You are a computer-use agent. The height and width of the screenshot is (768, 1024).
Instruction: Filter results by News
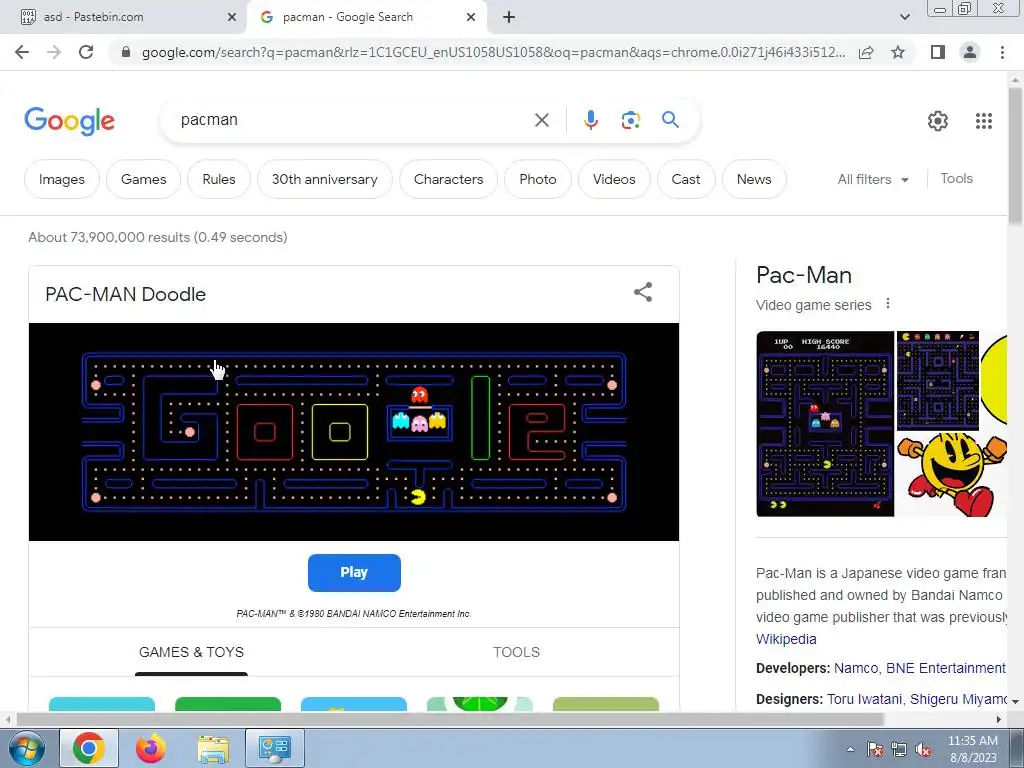click(754, 179)
